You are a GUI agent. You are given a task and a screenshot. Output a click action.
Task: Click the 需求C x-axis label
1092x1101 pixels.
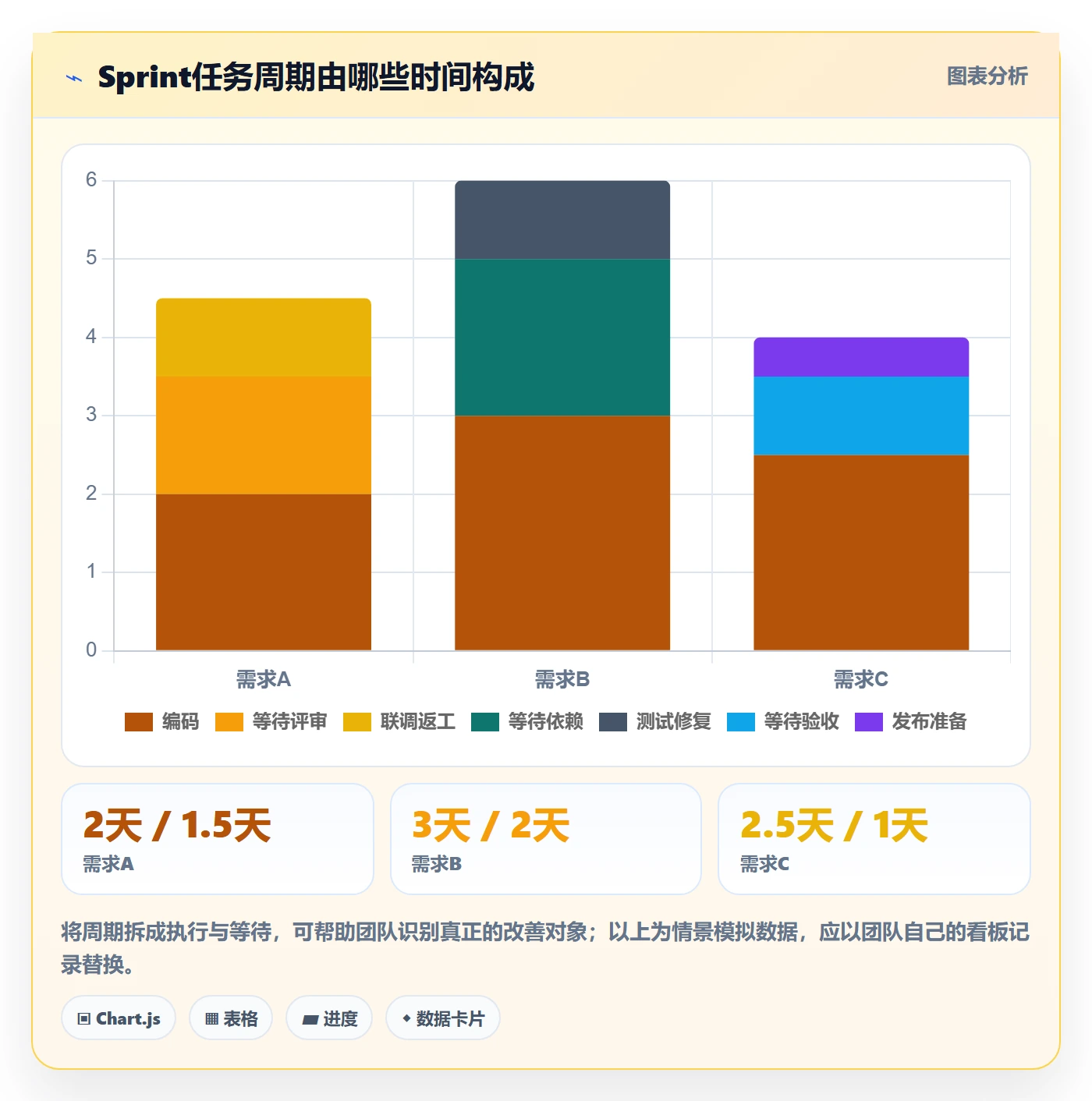(x=861, y=680)
